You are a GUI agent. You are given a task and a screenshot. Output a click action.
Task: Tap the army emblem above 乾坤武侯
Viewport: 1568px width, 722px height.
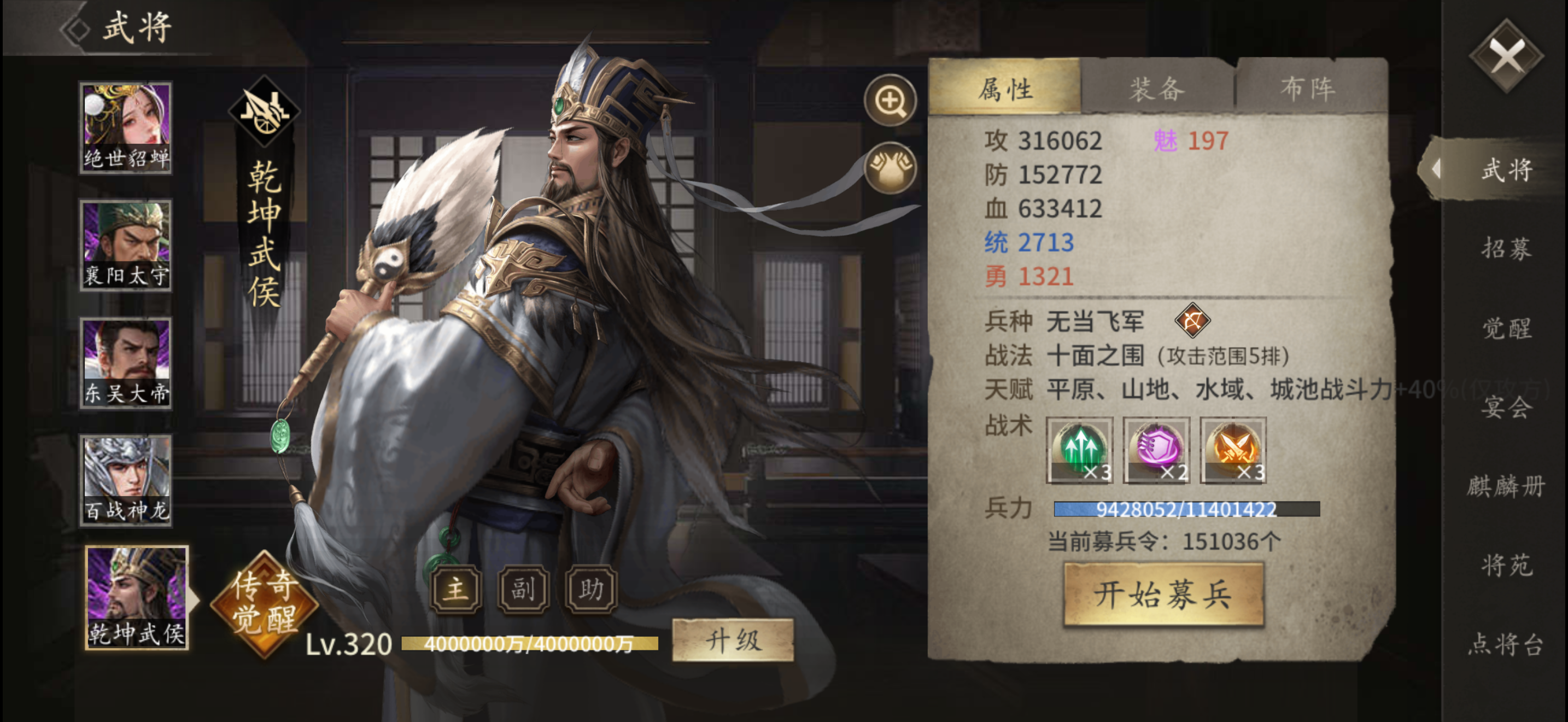(x=264, y=112)
